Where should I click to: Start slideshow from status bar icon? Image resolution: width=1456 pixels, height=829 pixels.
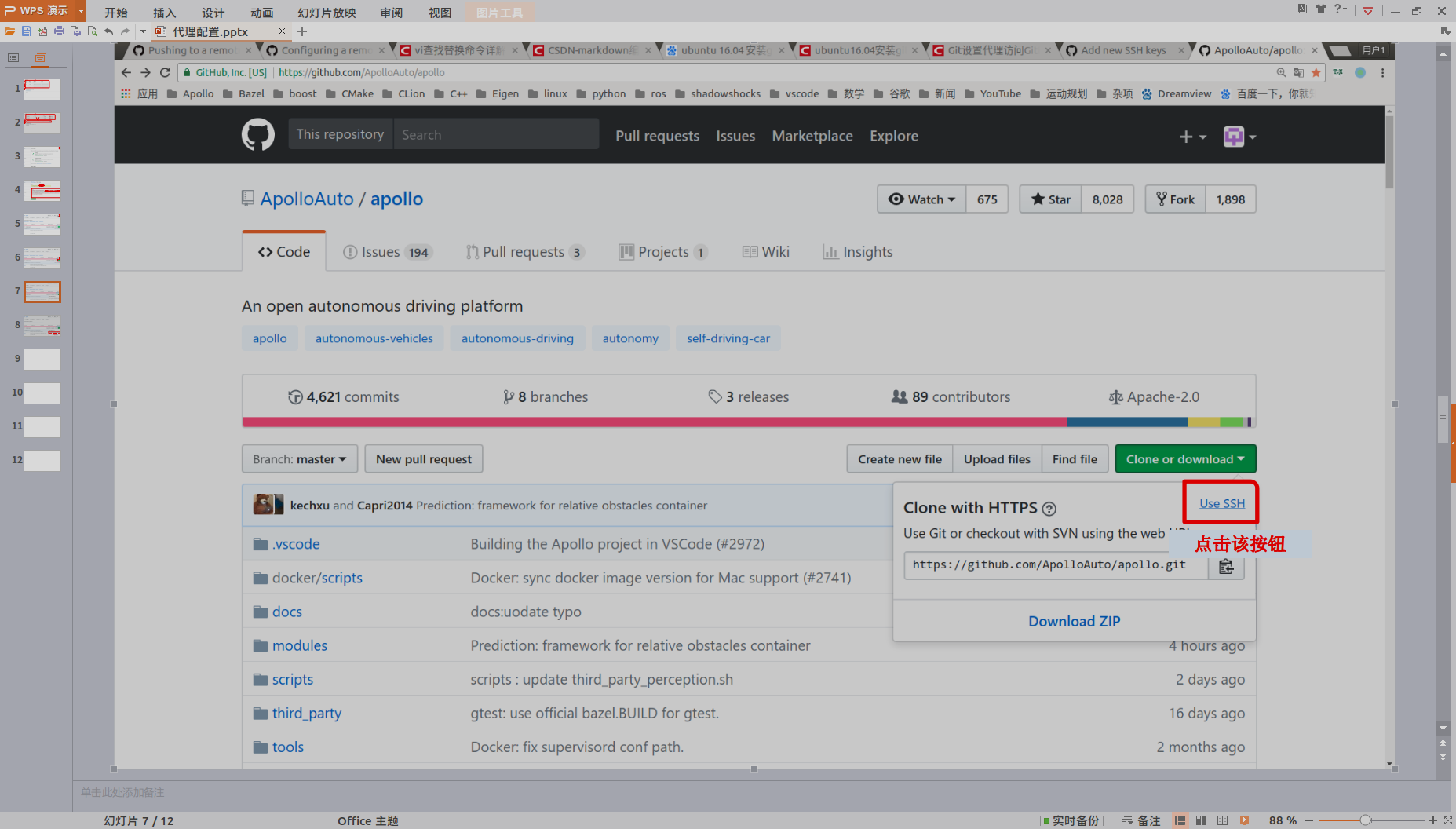pos(1244,820)
